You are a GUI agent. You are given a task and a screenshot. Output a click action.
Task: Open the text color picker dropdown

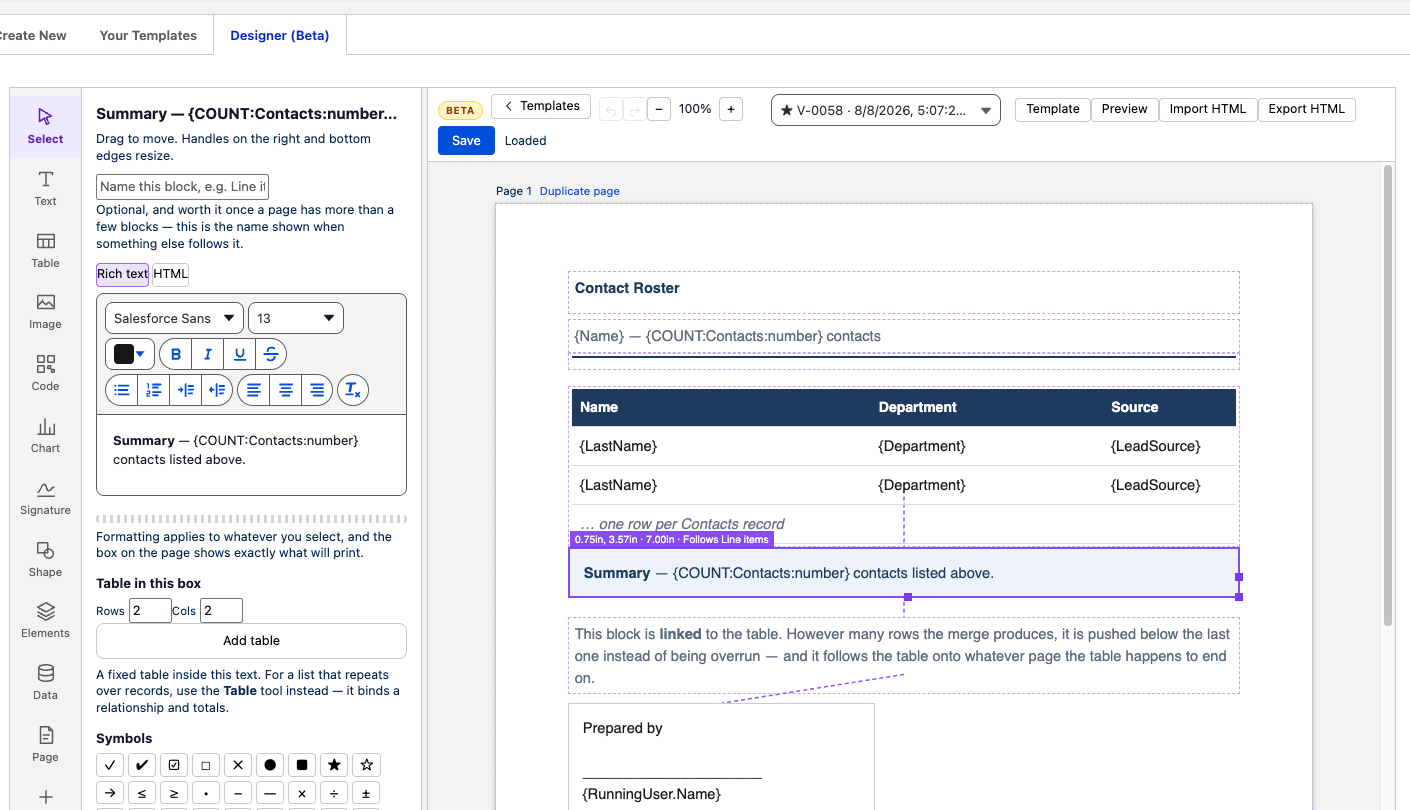pos(130,354)
